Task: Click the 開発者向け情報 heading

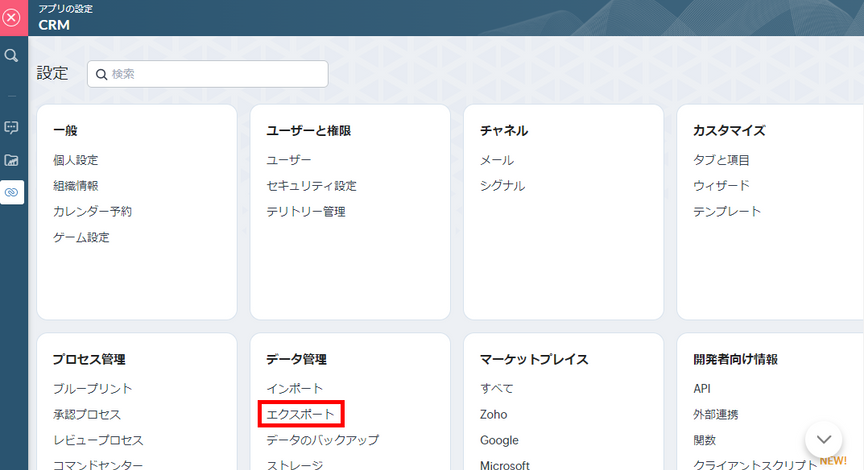Action: click(x=736, y=359)
